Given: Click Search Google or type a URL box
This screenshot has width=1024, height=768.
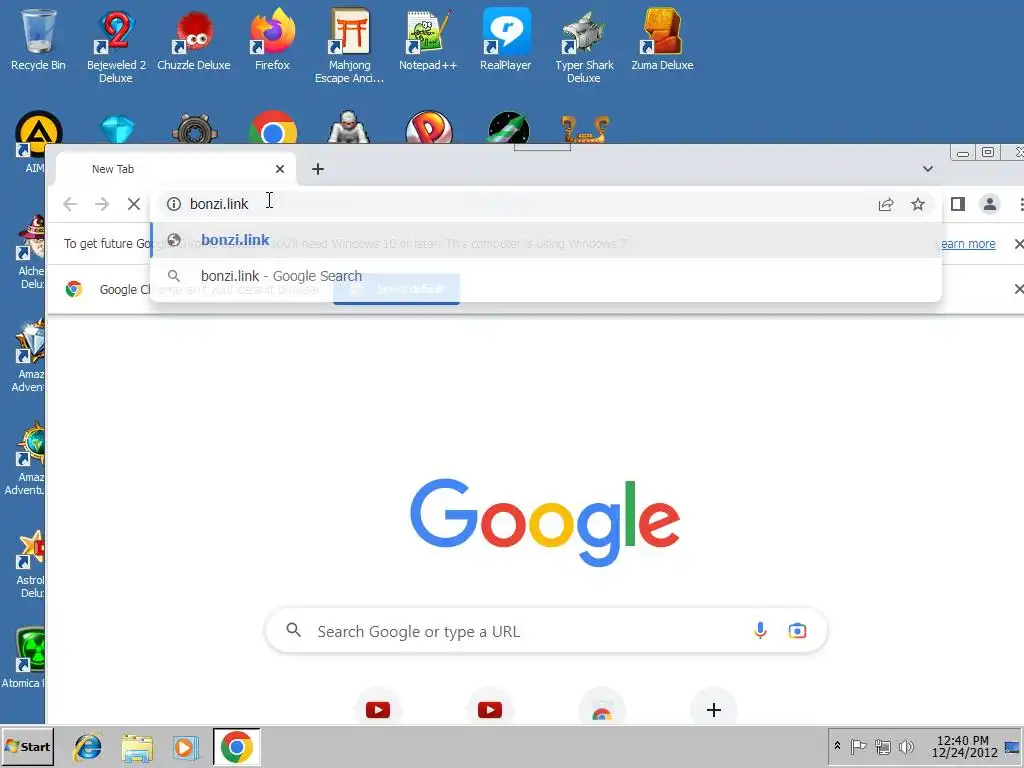Looking at the screenshot, I should click(x=546, y=631).
